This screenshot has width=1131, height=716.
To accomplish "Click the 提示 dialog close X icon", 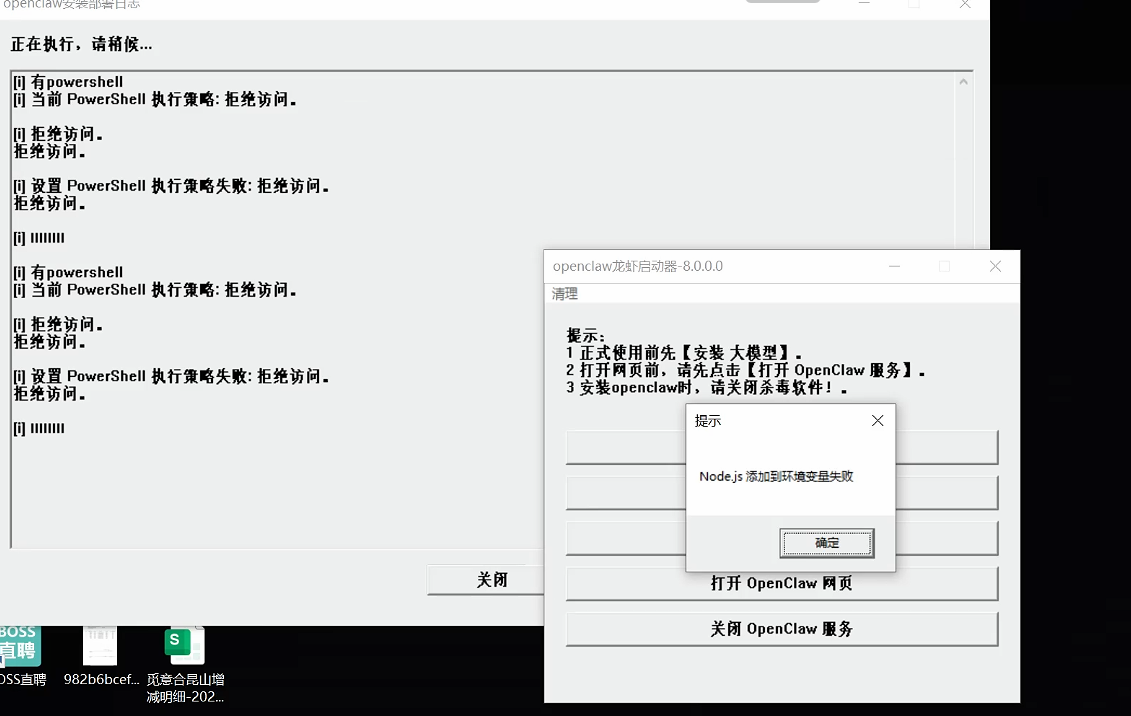I will click(x=877, y=420).
